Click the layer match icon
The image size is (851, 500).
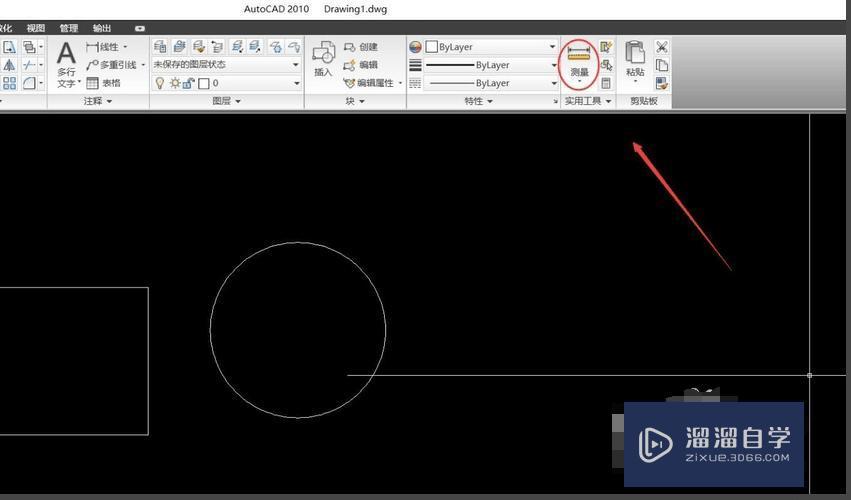pyautogui.click(x=199, y=47)
